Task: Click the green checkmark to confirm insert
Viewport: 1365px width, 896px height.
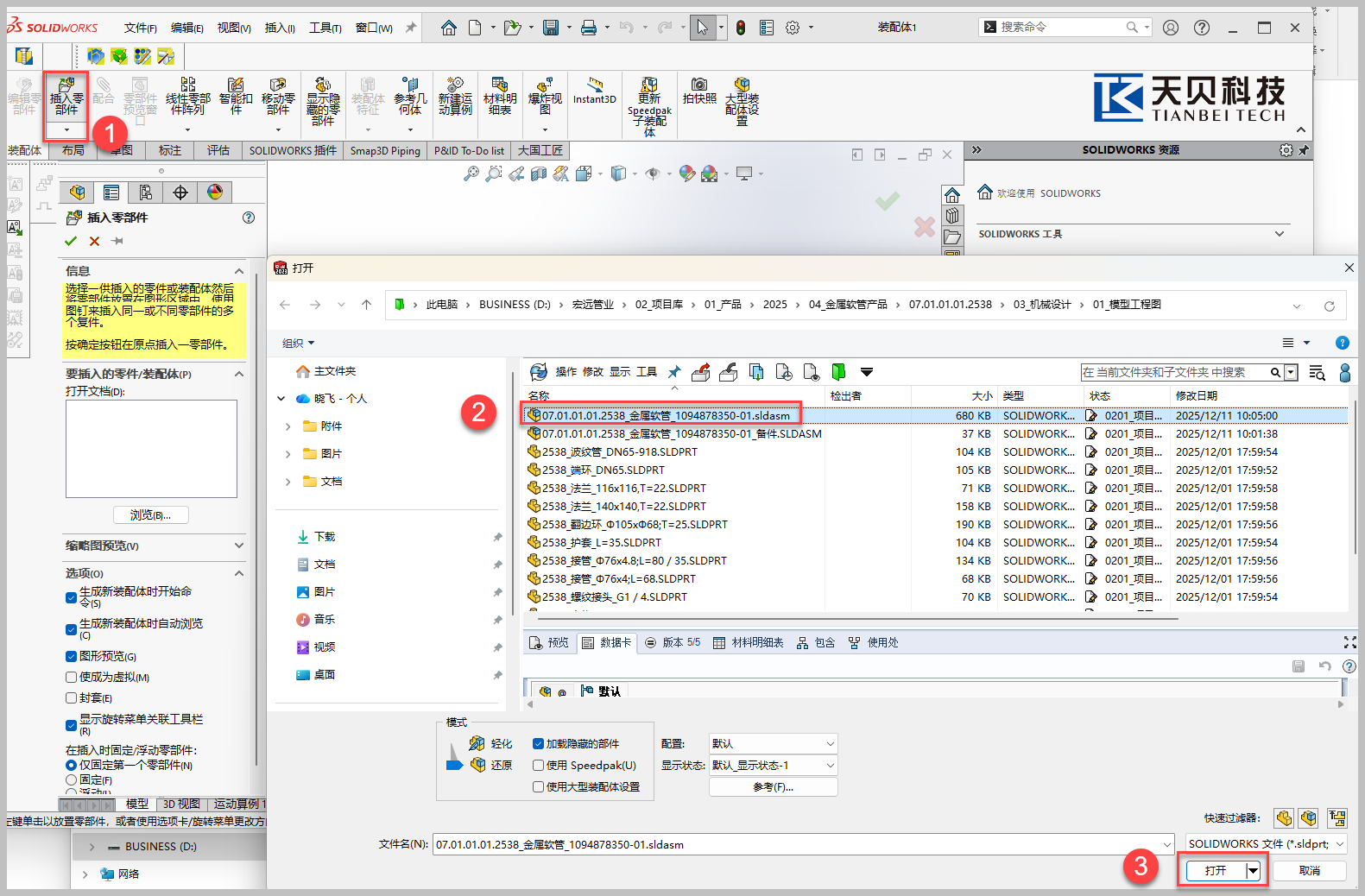Action: coord(71,241)
